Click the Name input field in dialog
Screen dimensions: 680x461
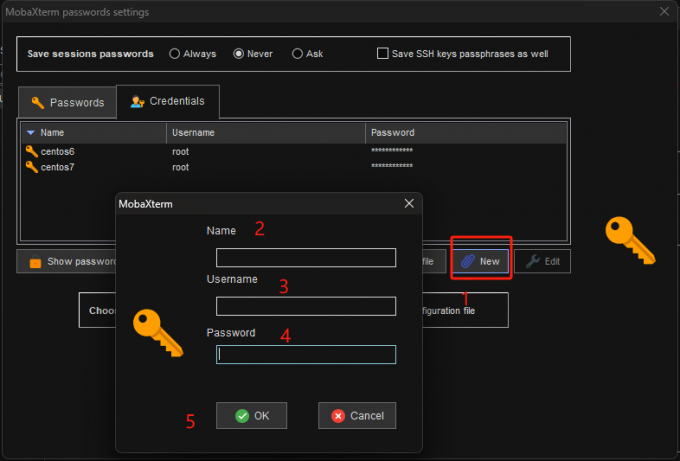click(x=306, y=258)
